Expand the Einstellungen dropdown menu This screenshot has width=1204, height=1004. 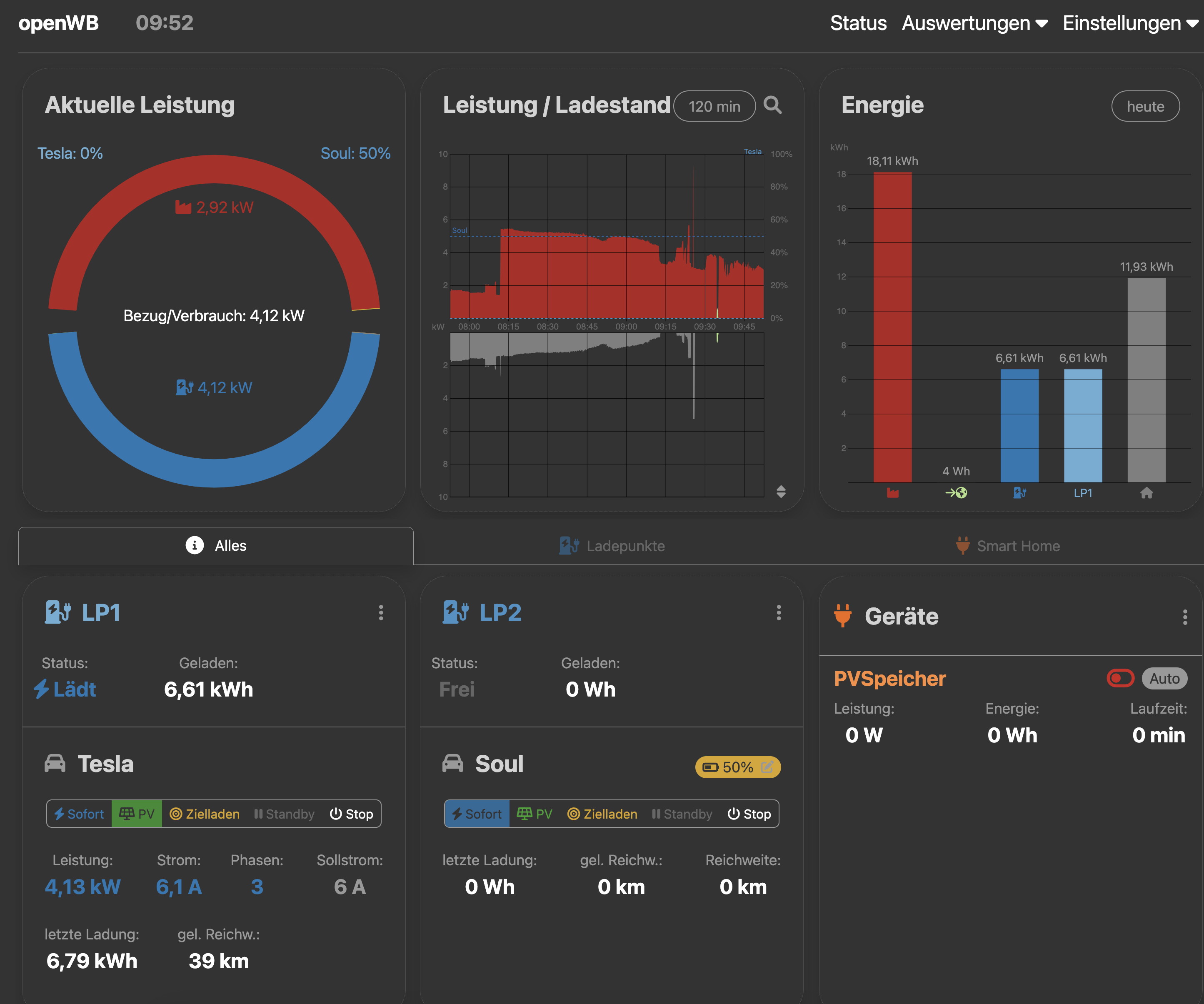point(1130,23)
